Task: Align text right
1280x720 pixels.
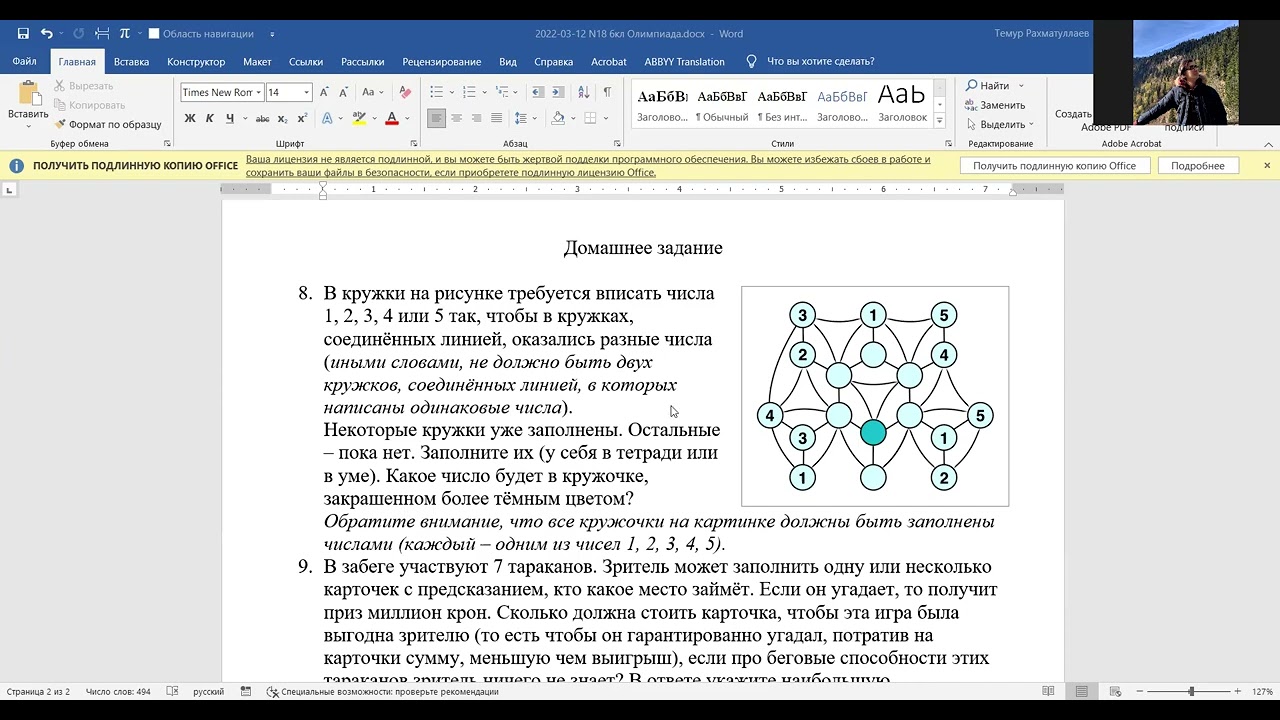Action: click(x=477, y=118)
